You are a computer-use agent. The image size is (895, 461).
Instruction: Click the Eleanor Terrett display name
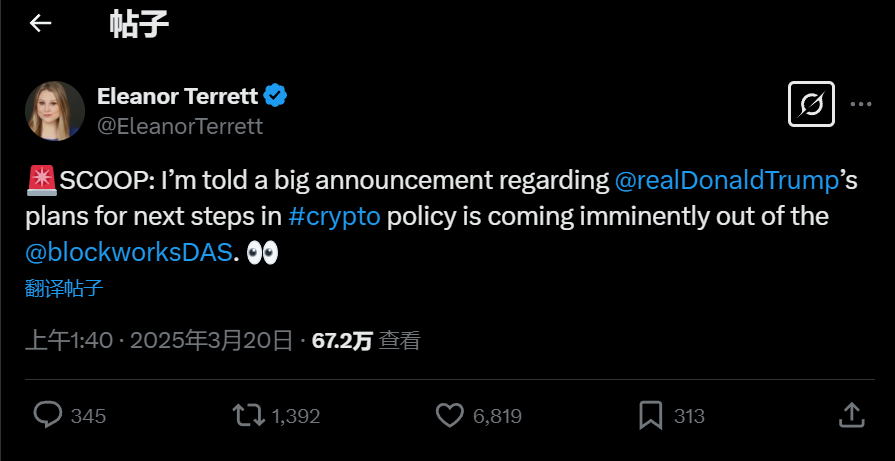point(177,96)
